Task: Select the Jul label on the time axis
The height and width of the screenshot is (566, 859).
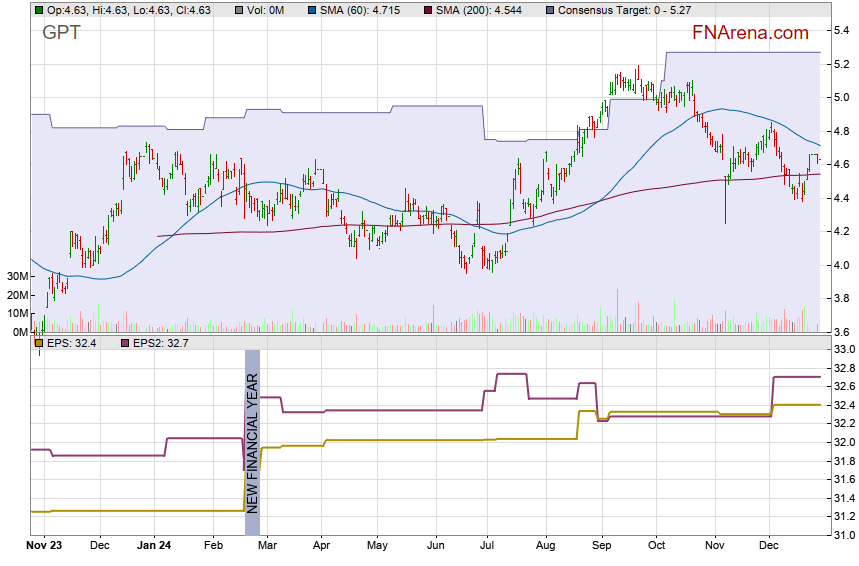Action: (x=489, y=547)
